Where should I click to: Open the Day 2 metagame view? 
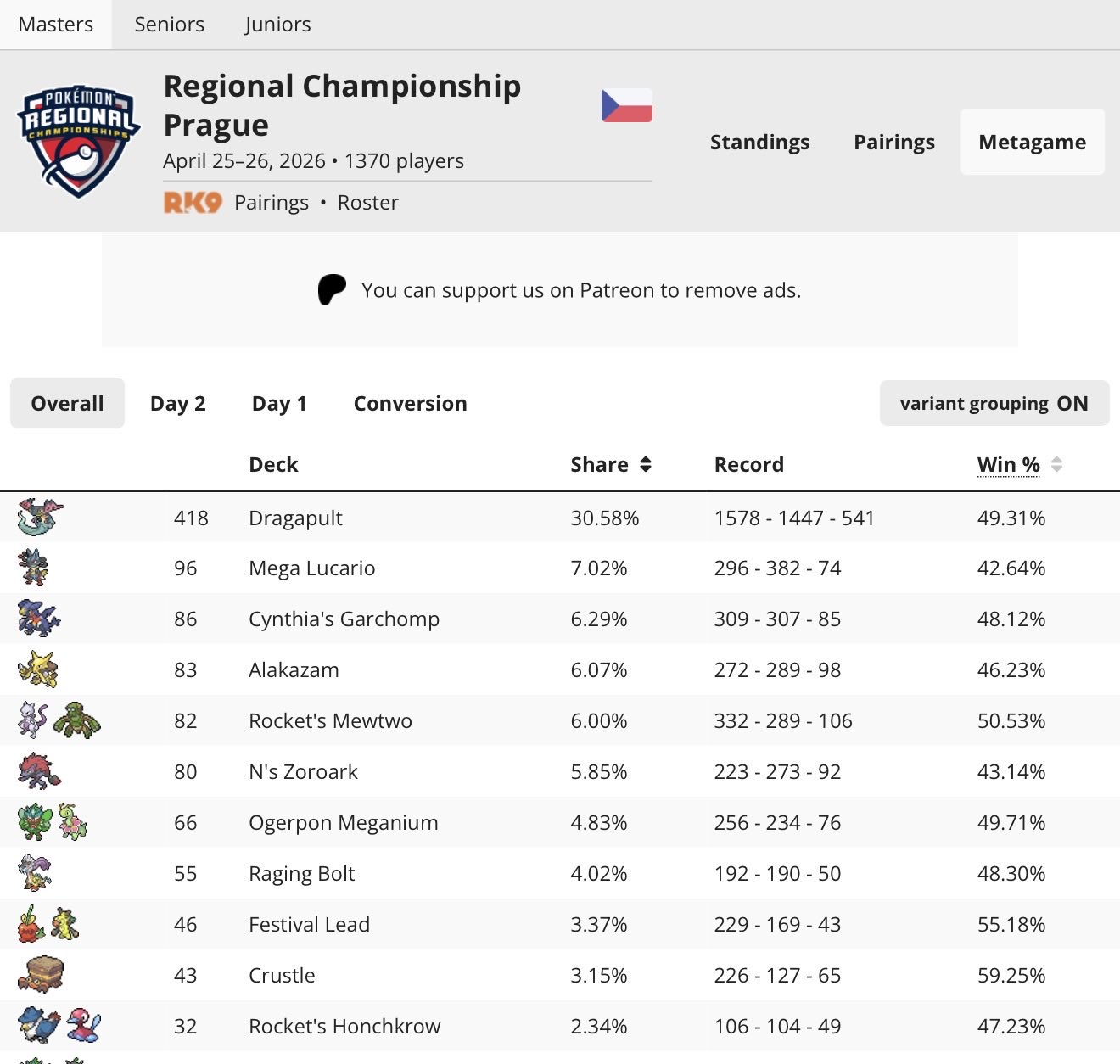[x=178, y=403]
